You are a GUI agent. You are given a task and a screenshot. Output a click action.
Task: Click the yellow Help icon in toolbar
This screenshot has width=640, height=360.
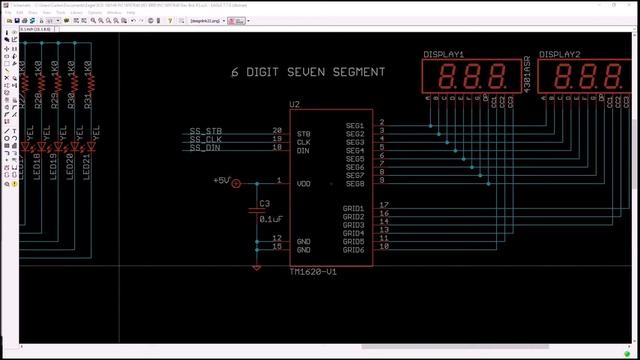pyautogui.click(x=170, y=21)
